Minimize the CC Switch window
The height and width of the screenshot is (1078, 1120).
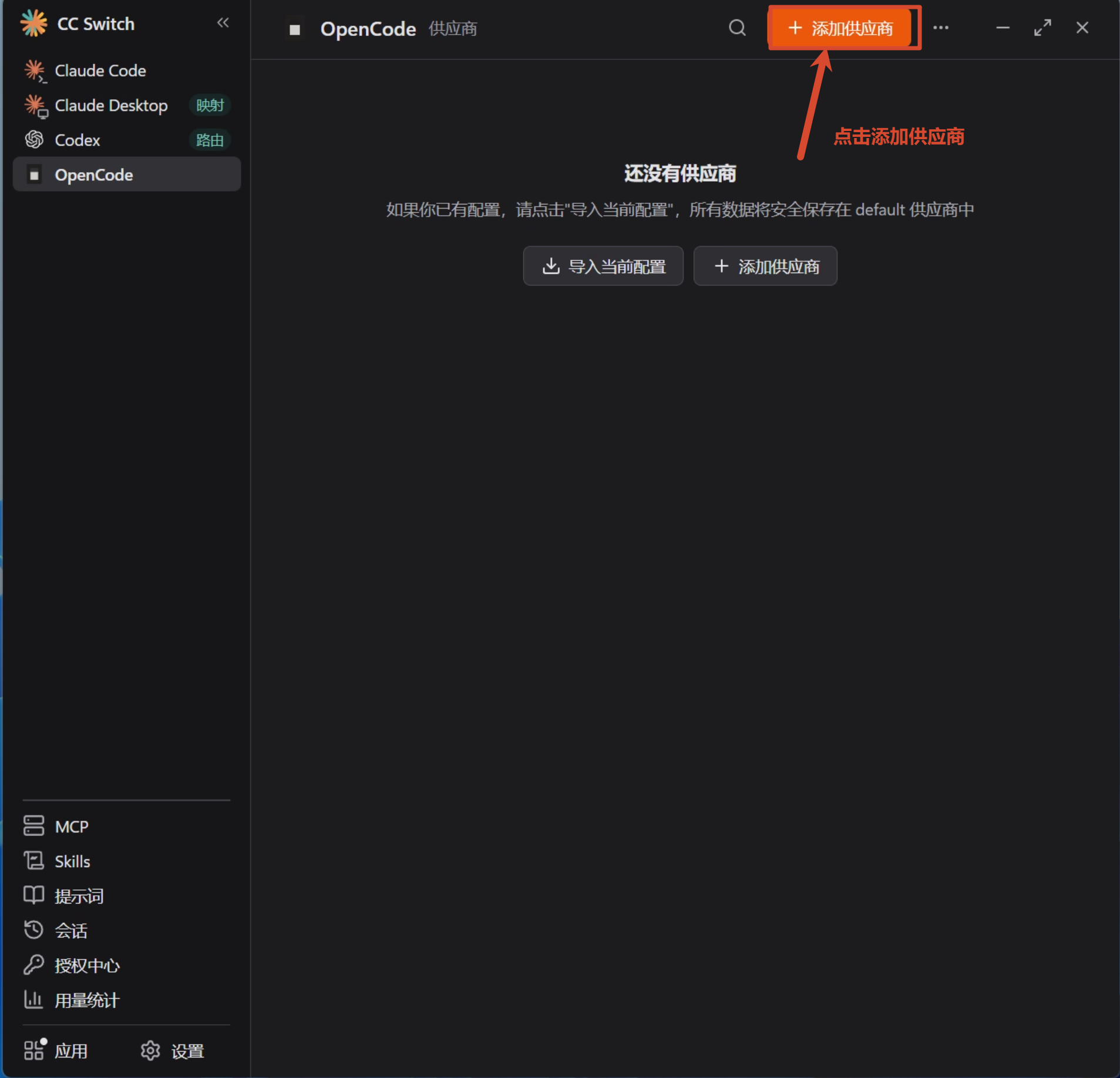[x=1003, y=28]
